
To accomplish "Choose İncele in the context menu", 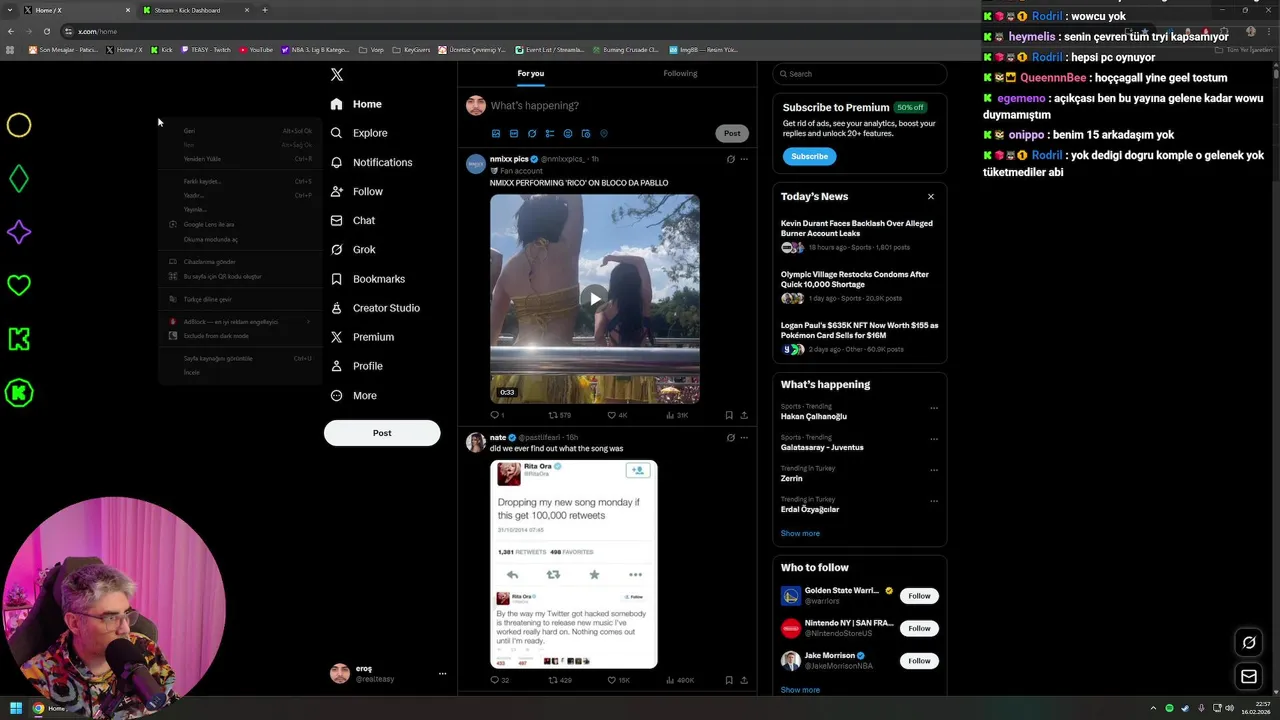I will point(241,372).
